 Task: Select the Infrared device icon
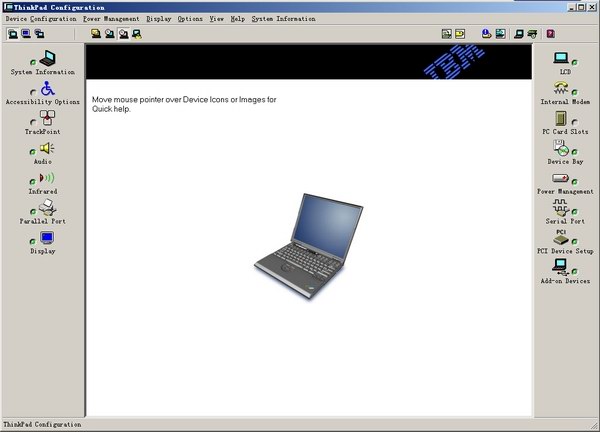[47, 178]
